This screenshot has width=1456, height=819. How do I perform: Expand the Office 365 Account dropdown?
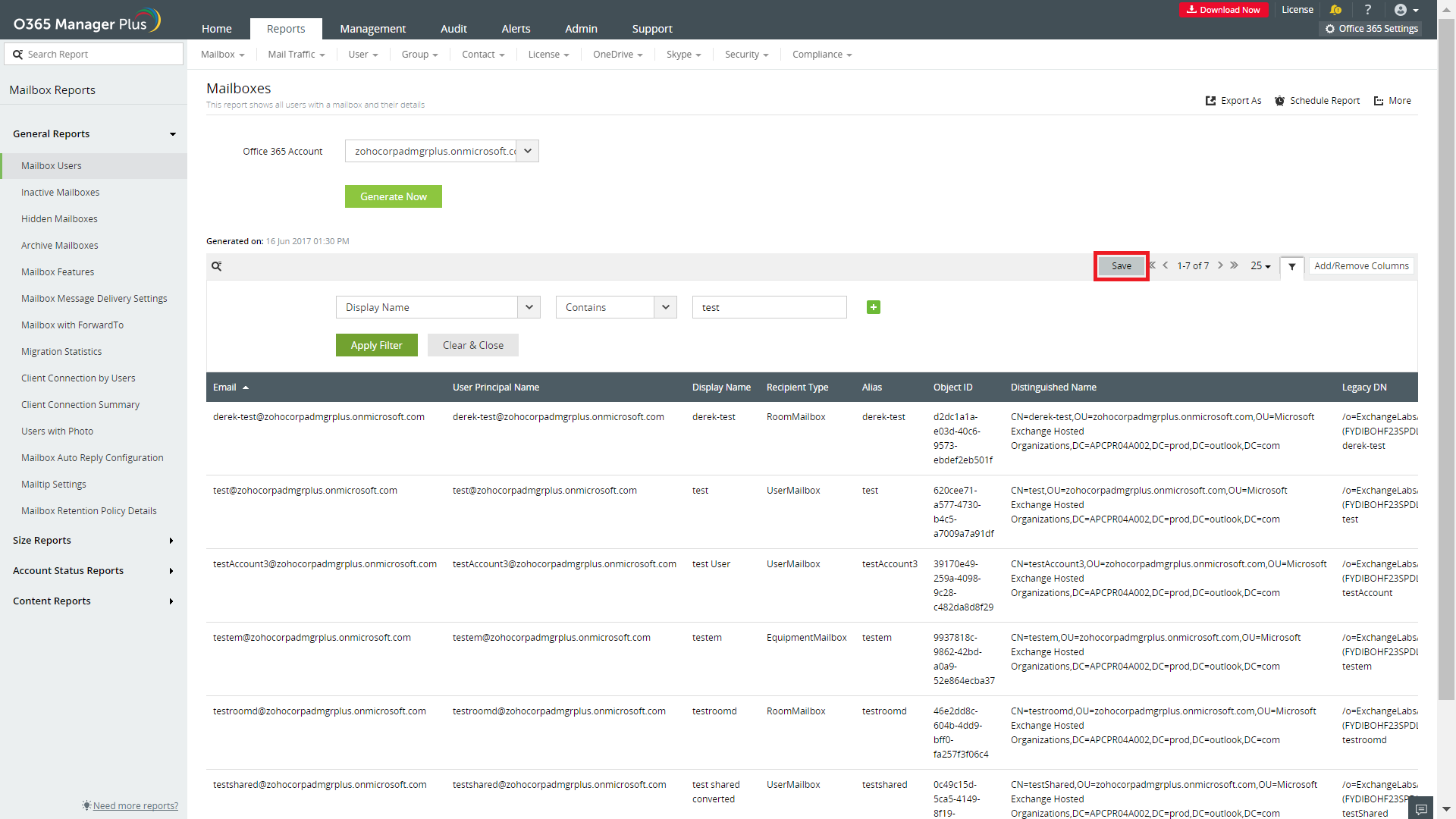click(x=528, y=151)
